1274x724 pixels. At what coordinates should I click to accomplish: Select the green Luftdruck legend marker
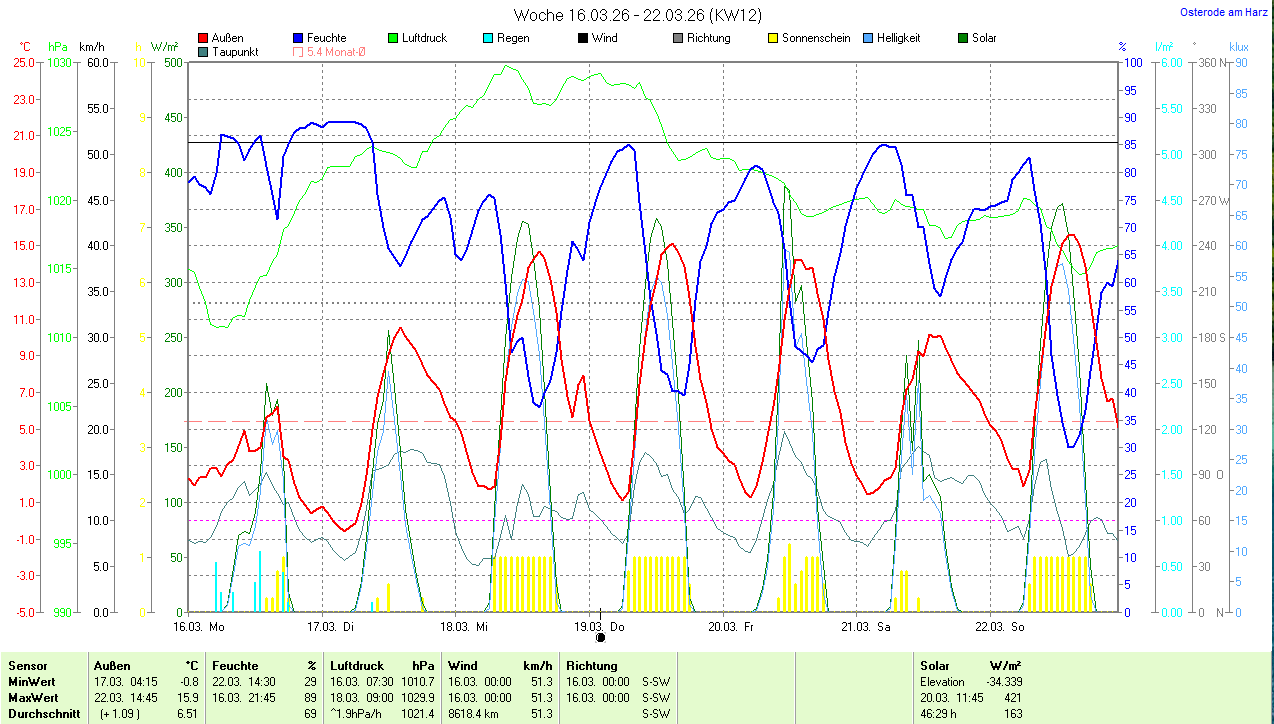click(393, 38)
